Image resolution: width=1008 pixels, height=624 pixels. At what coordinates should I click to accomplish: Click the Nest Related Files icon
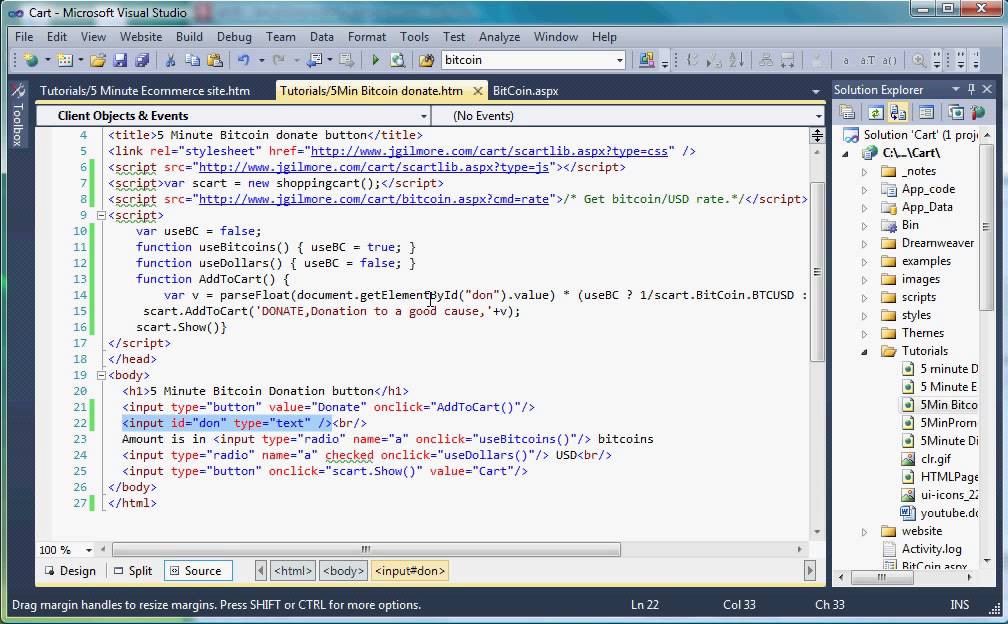click(x=898, y=112)
